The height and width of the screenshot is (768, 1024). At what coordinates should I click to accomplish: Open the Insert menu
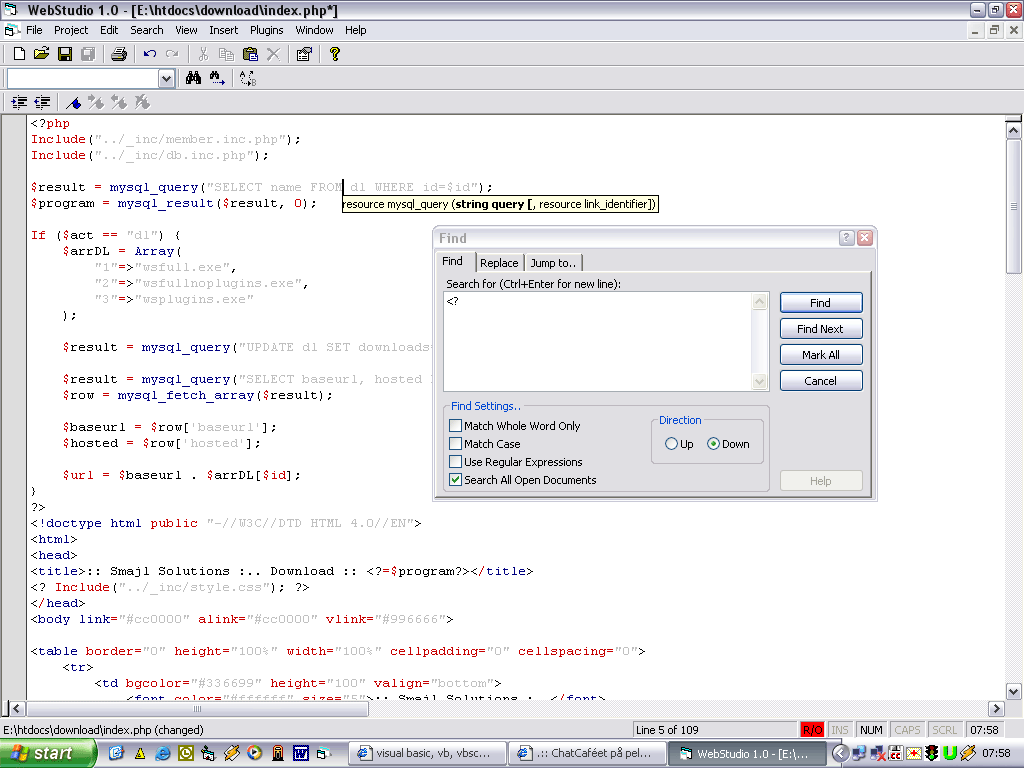223,30
